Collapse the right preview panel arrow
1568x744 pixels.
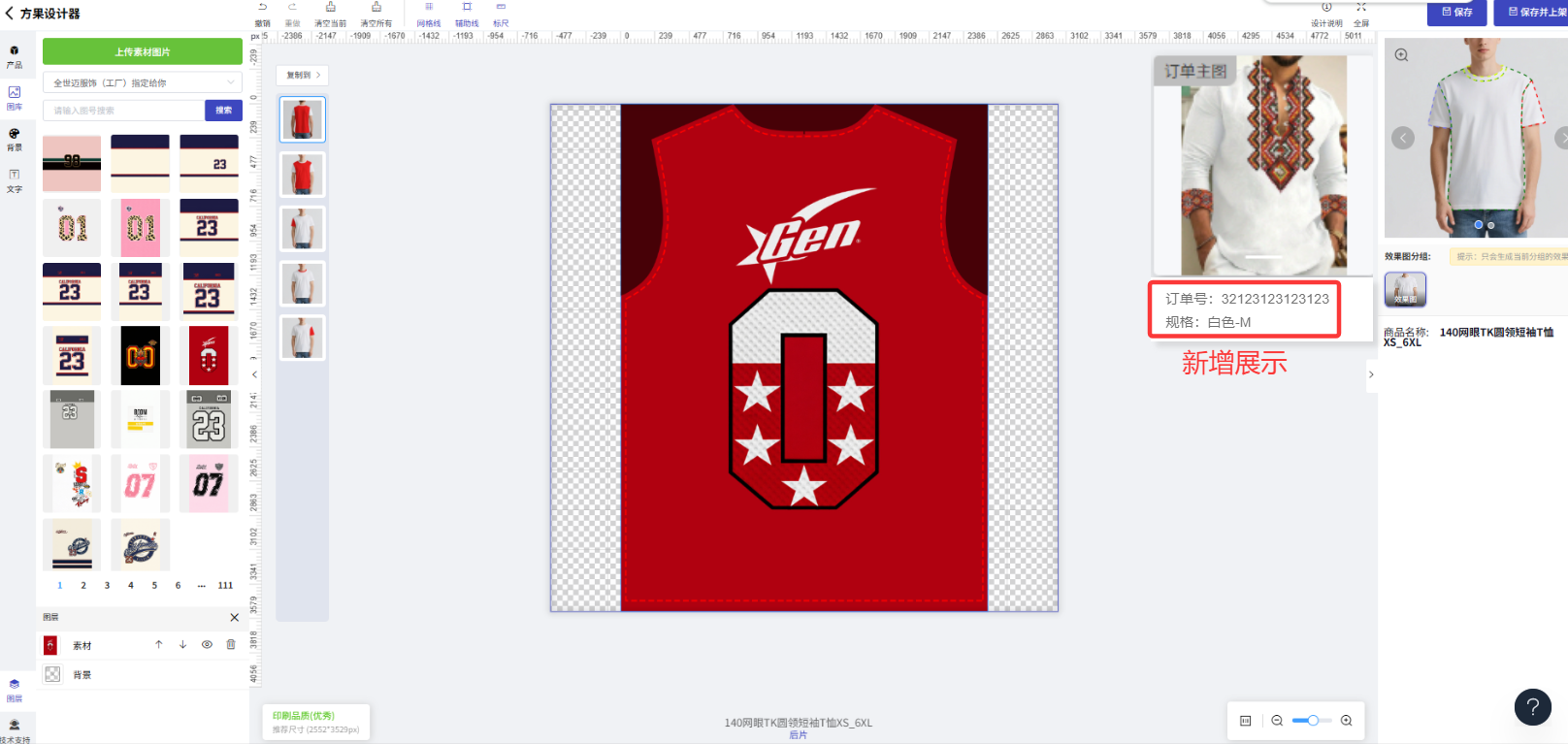point(1371,374)
